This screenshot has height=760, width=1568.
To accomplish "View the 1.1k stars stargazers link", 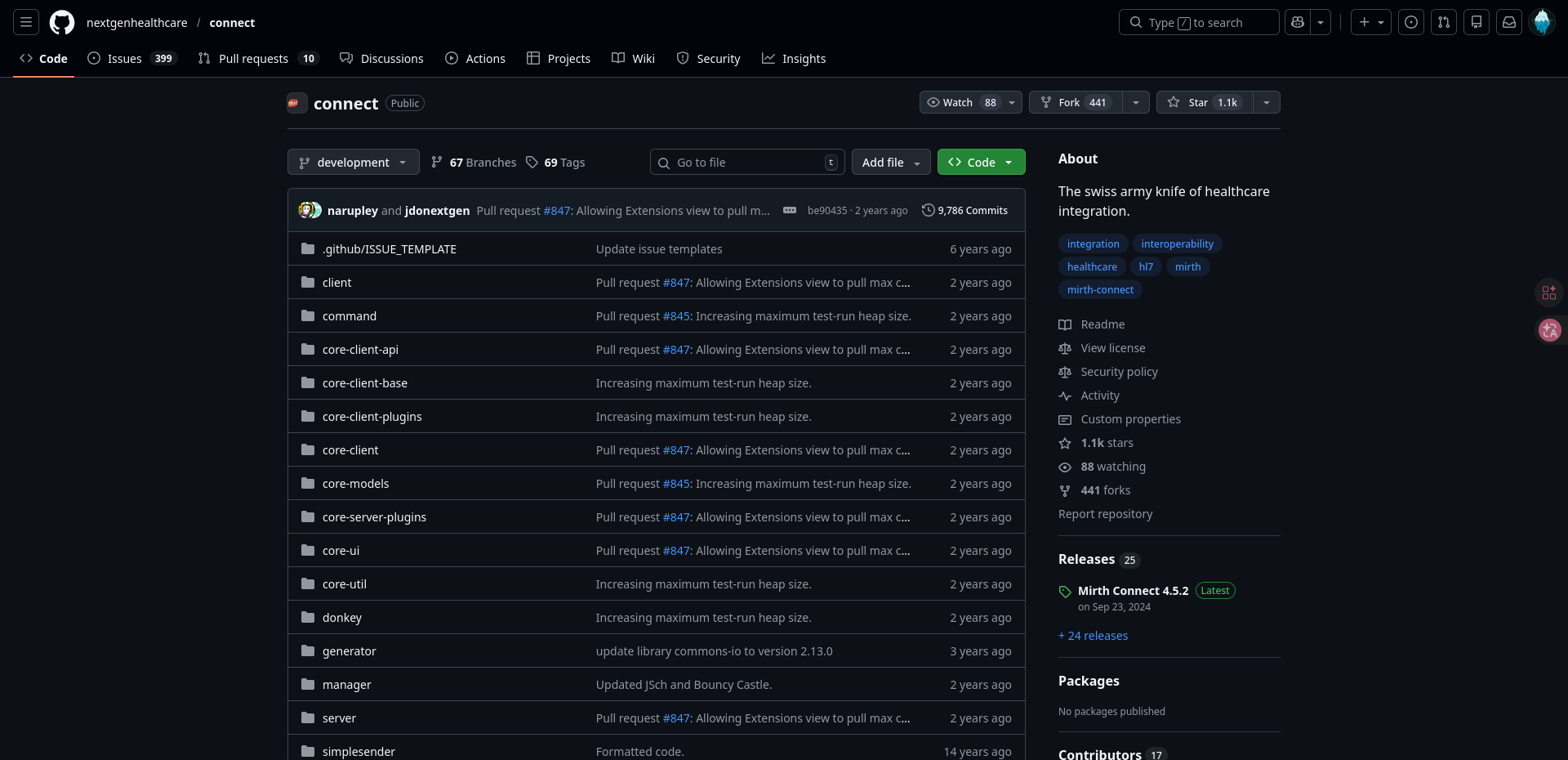I will click(1096, 443).
